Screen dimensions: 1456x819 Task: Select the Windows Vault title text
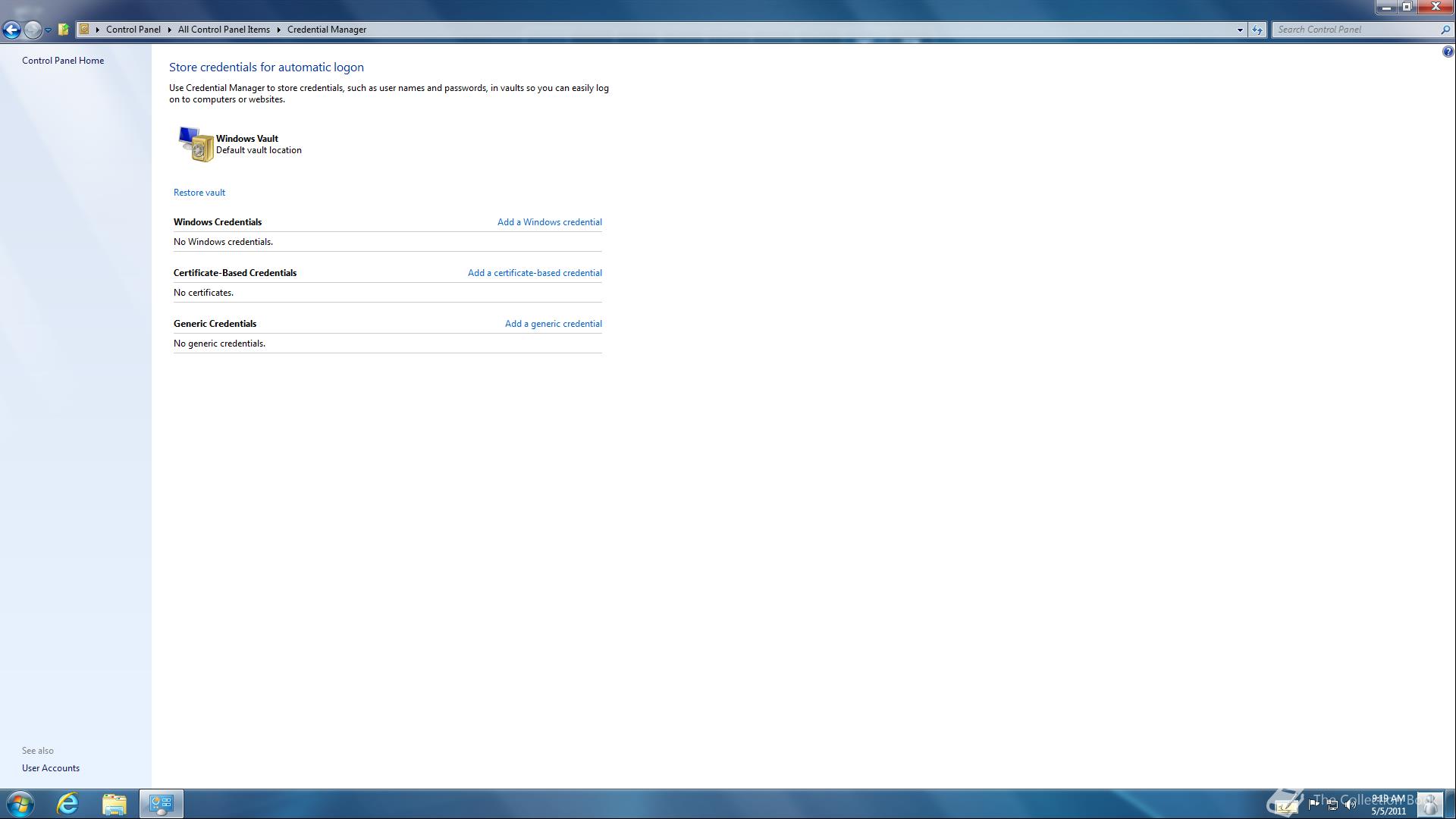pos(247,139)
